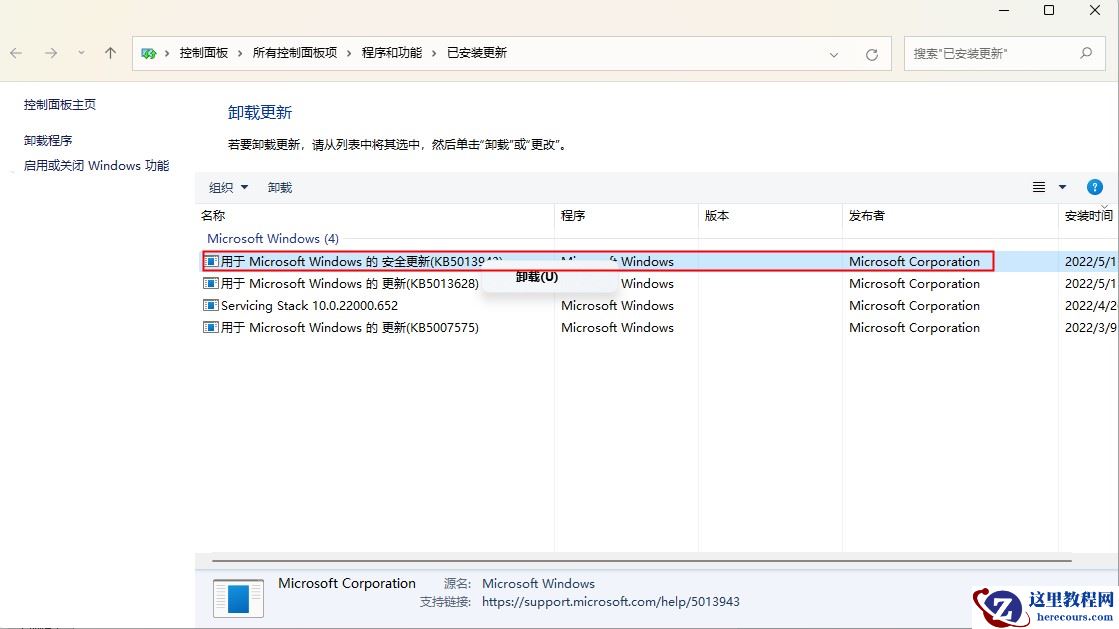Click 启用或关闭 Windows 功能
Screen dimensions: 1119x629
(x=95, y=165)
